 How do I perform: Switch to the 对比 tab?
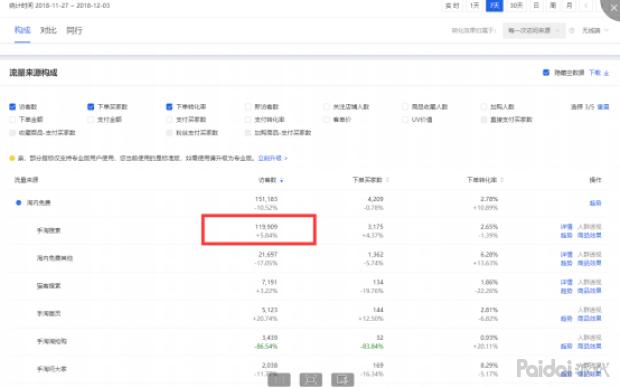coord(48,30)
